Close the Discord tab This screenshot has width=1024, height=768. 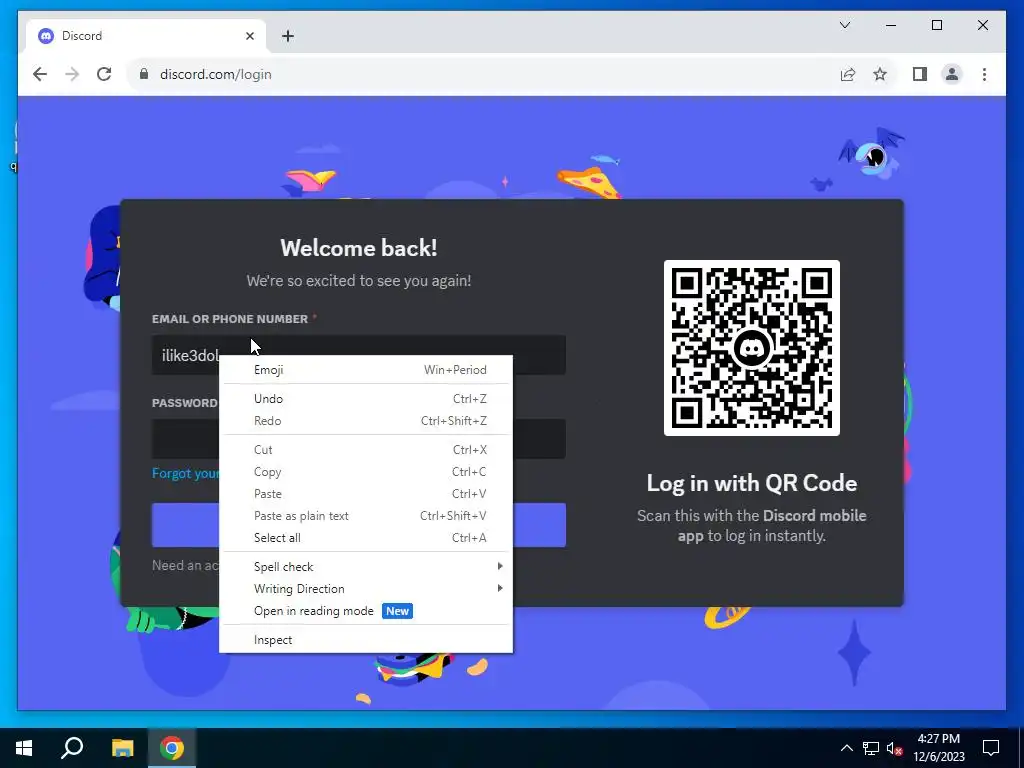coord(249,36)
